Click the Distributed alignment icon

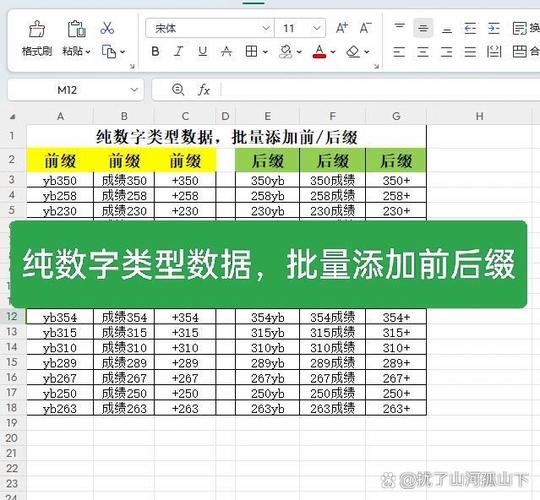[x=494, y=52]
